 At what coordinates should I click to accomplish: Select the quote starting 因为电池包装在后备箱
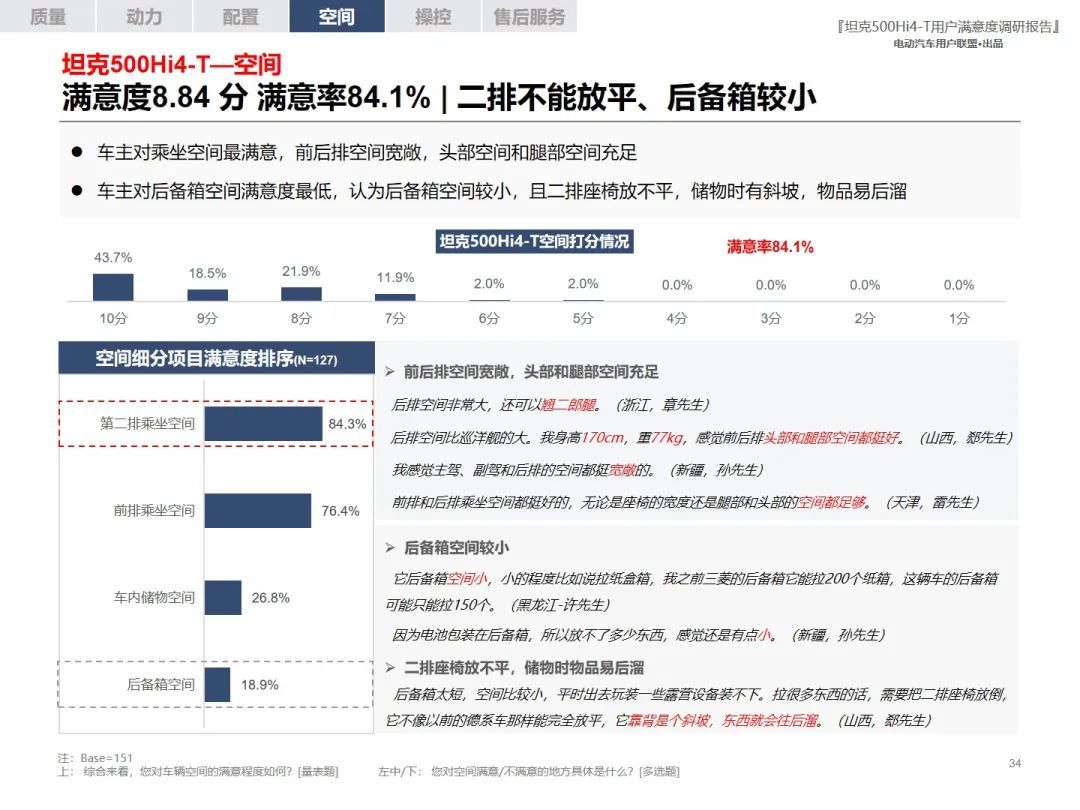coord(638,634)
